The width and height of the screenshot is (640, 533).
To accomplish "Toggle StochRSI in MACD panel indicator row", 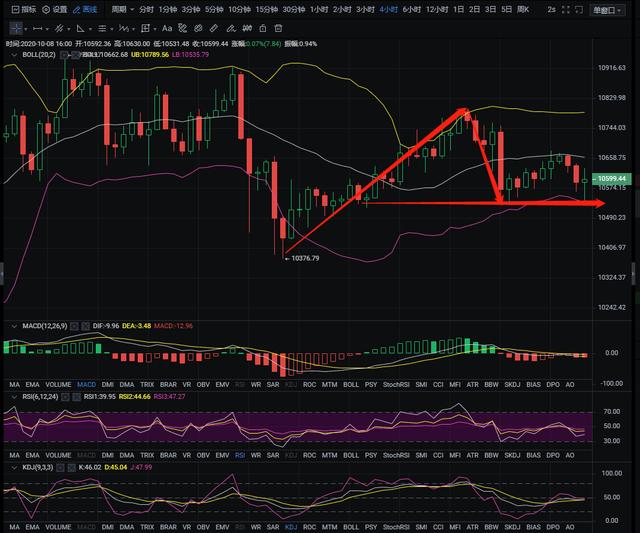I will [396, 385].
